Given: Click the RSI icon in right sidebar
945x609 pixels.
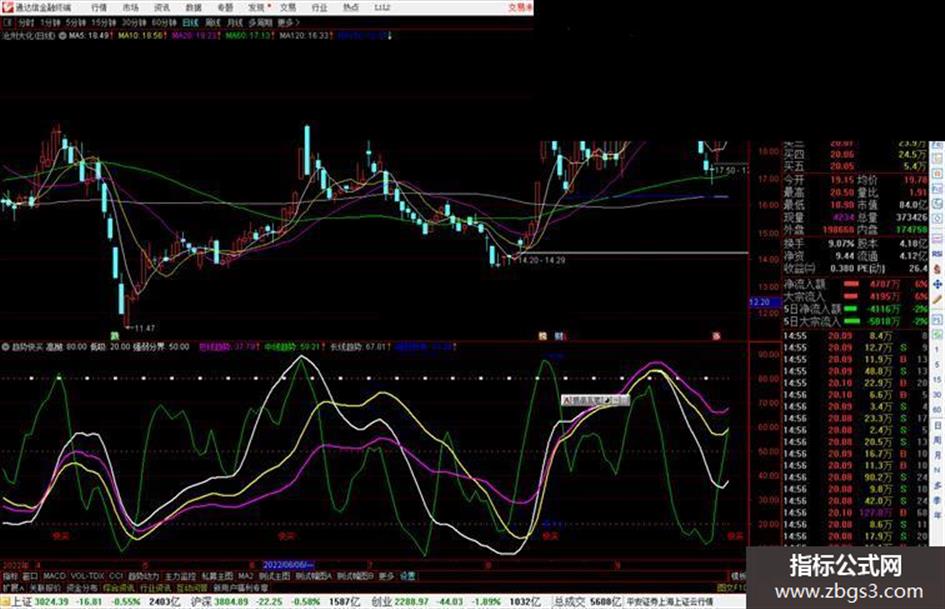Looking at the screenshot, I should point(937,254).
